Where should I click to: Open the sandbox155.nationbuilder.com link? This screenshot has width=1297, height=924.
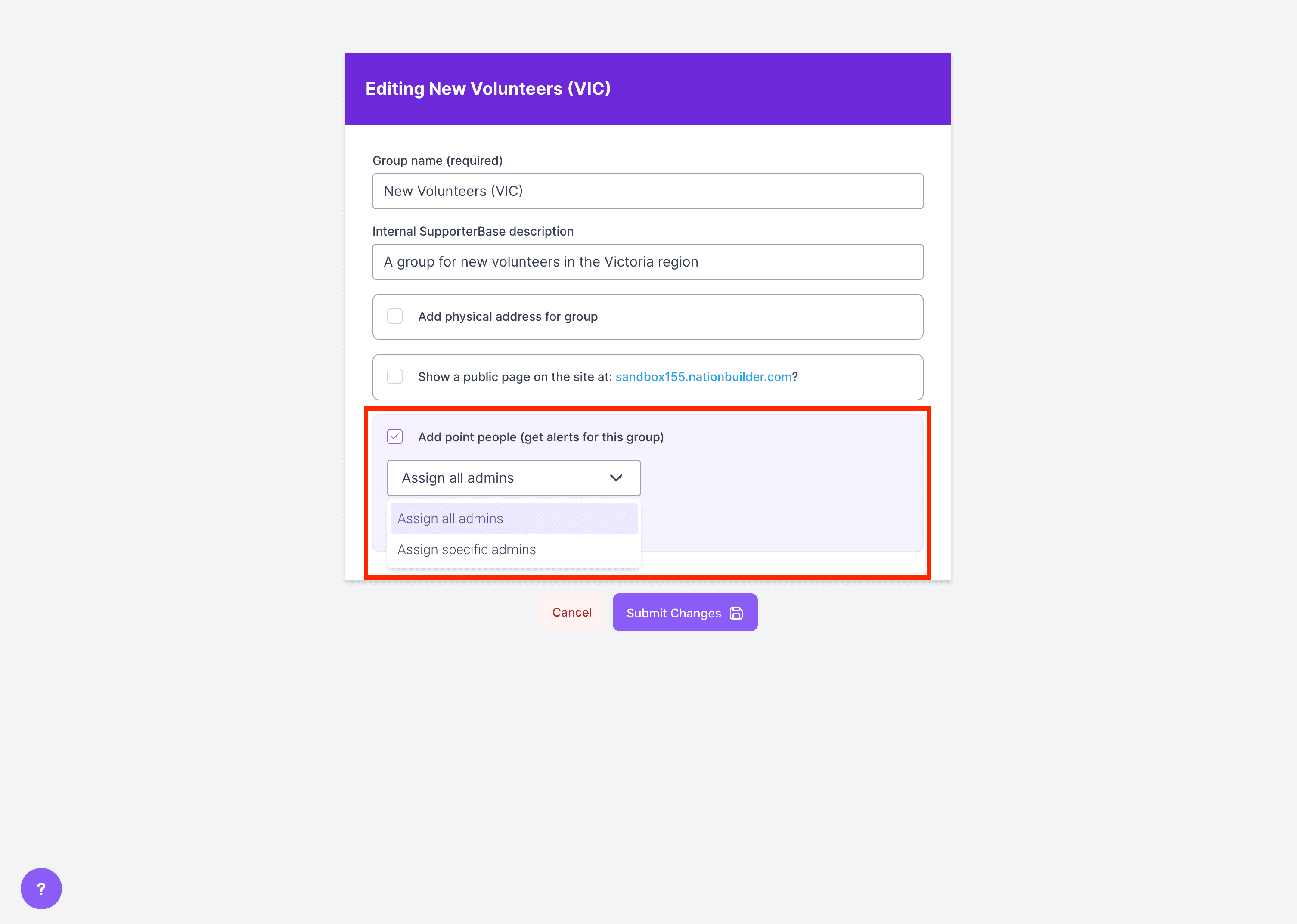pyautogui.click(x=703, y=377)
